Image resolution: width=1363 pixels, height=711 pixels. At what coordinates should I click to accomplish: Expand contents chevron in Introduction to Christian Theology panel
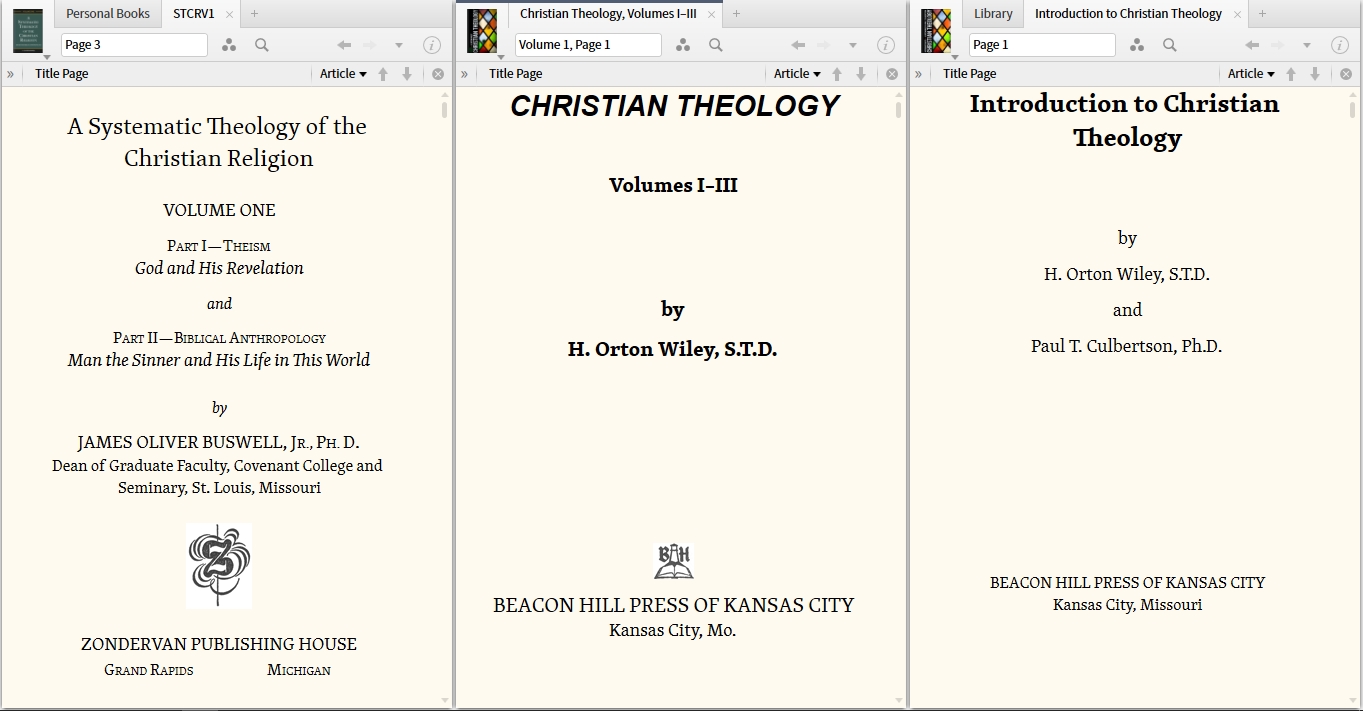[x=918, y=74]
